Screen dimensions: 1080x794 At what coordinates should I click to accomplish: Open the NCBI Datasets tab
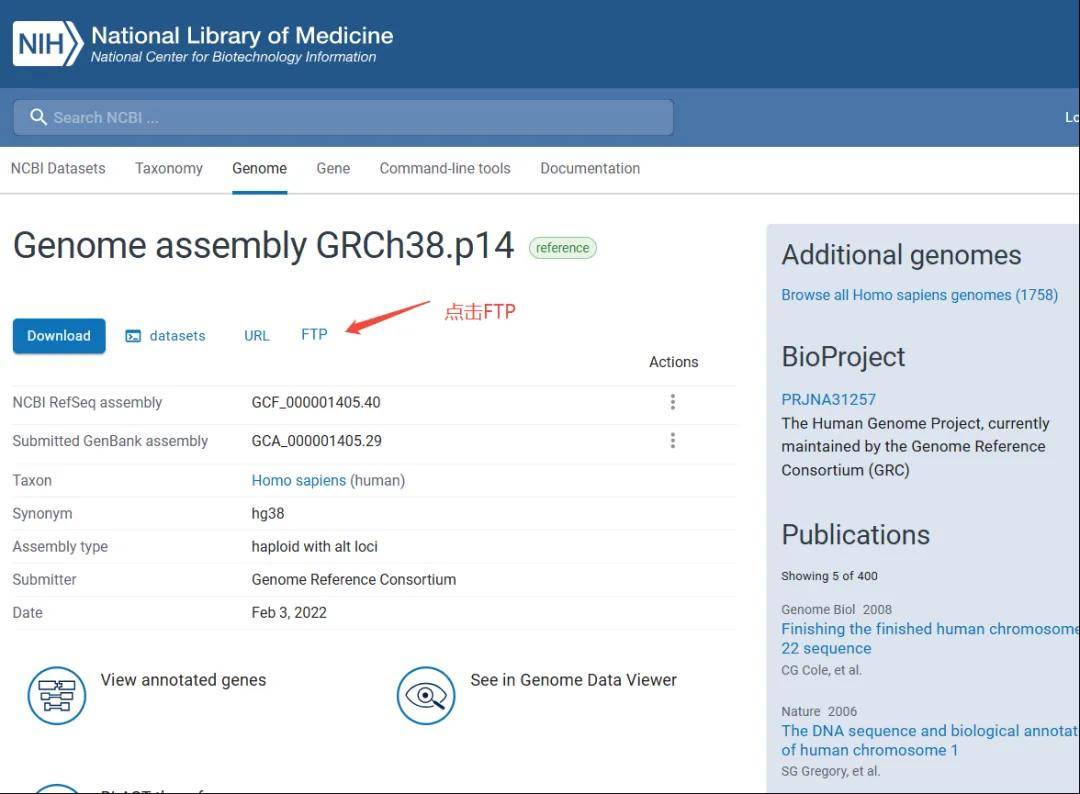pyautogui.click(x=59, y=169)
